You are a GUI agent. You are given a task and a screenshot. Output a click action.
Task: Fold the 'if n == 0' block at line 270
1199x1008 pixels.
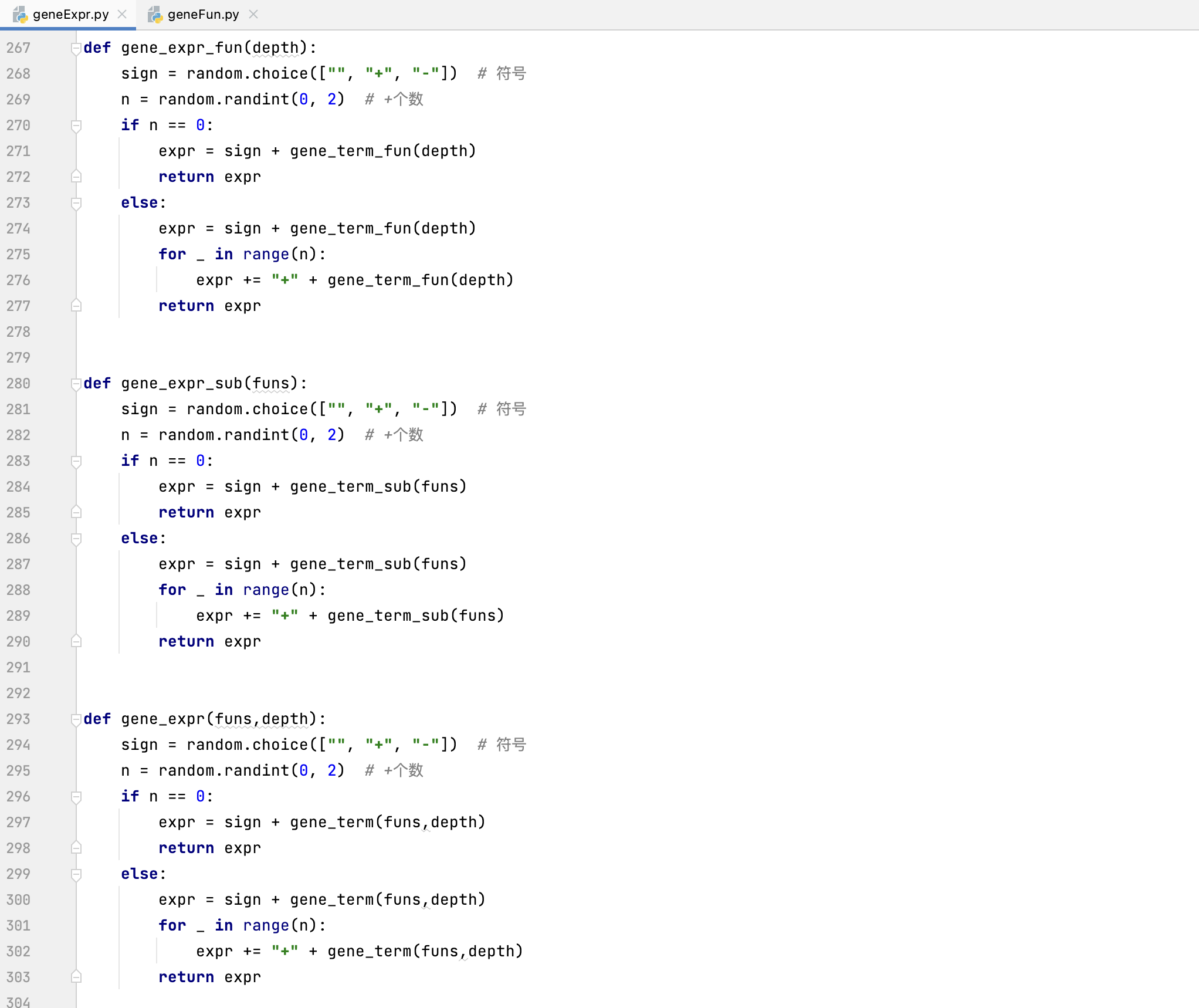76,126
